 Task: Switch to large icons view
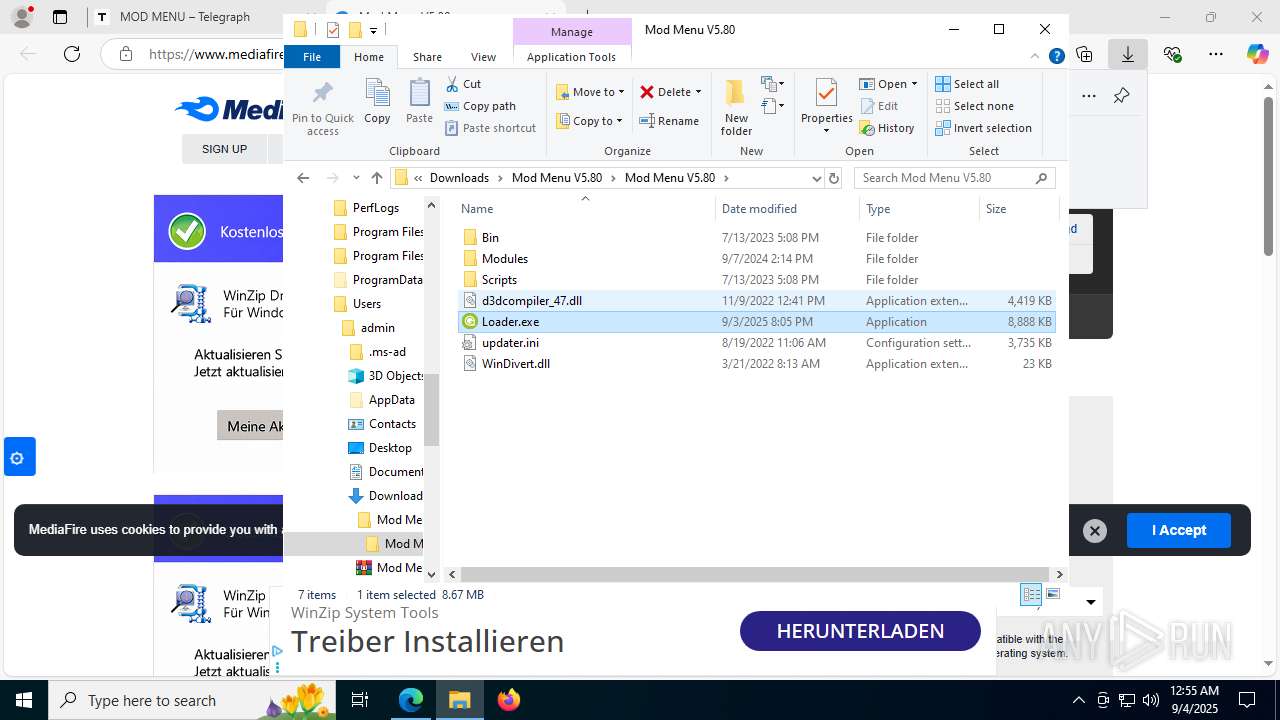(1052, 595)
